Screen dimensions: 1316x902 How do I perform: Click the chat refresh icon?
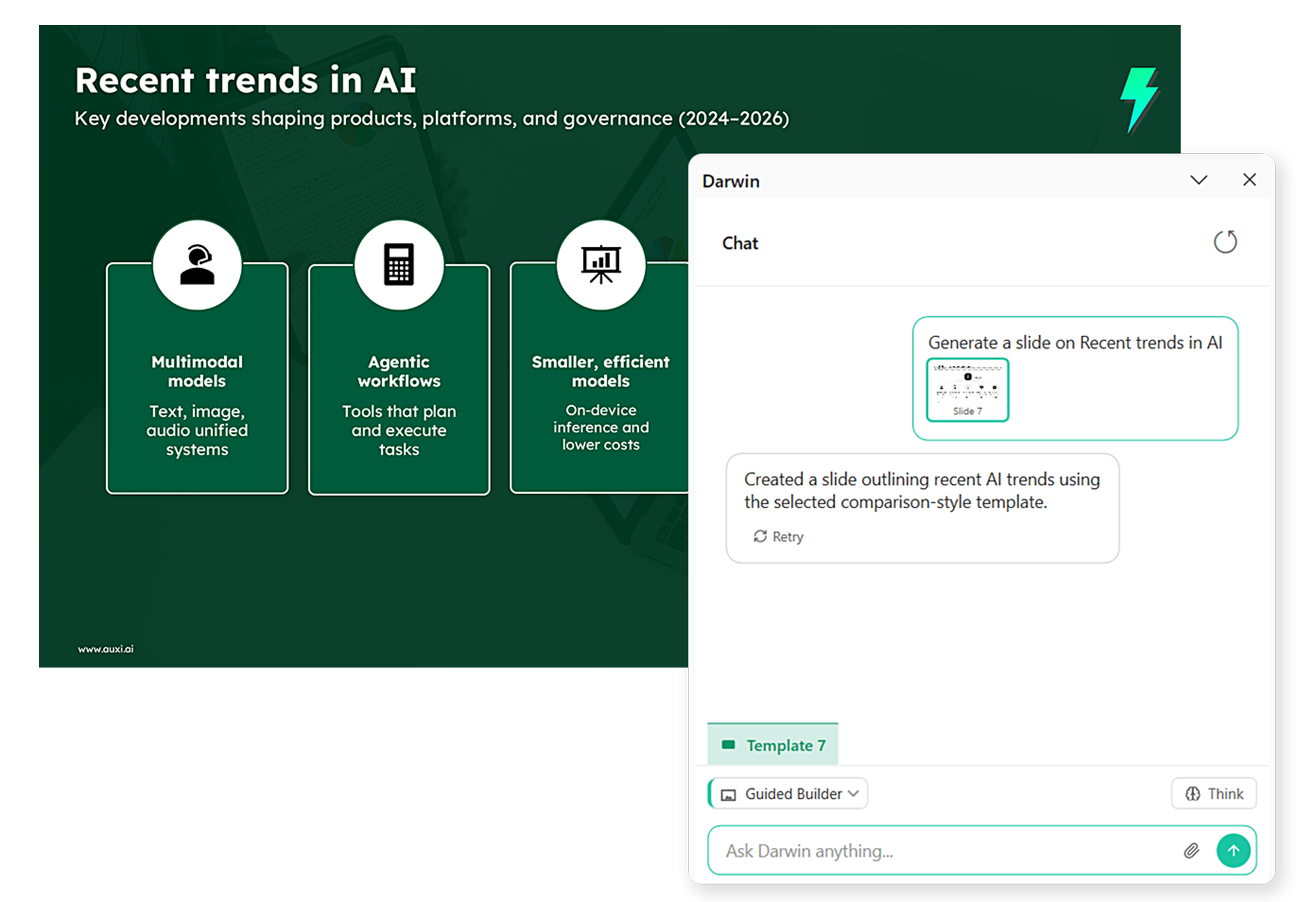(x=1225, y=242)
